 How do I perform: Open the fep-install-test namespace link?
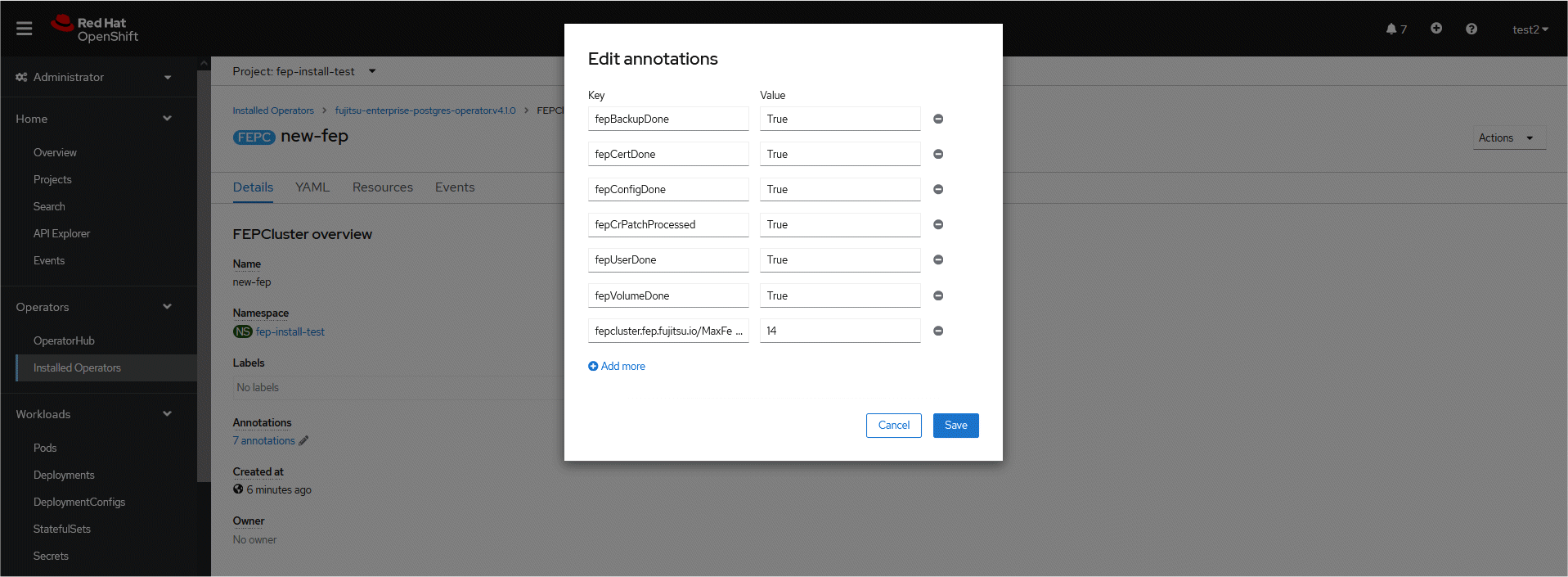290,331
